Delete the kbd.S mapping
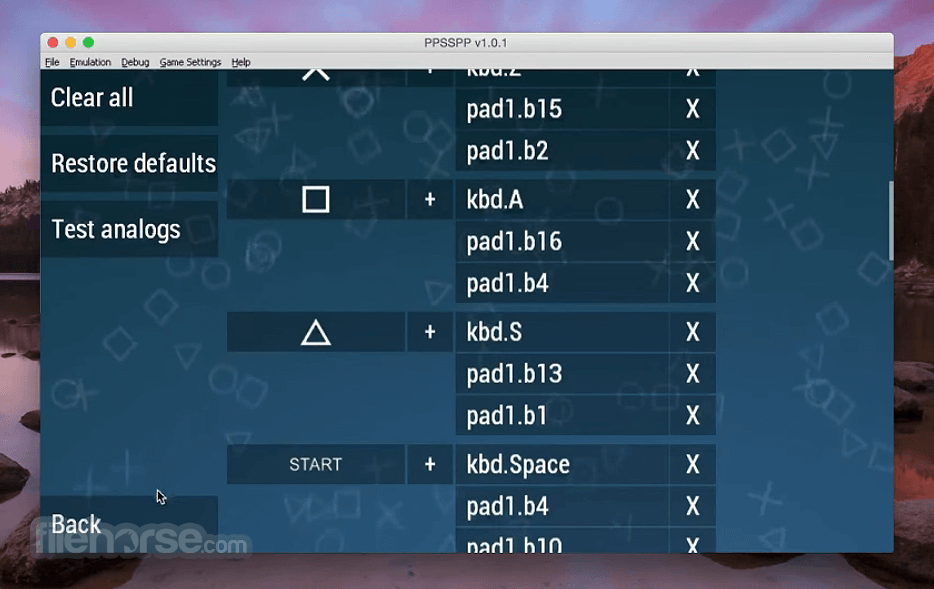Image resolution: width=934 pixels, height=589 pixels. [692, 332]
